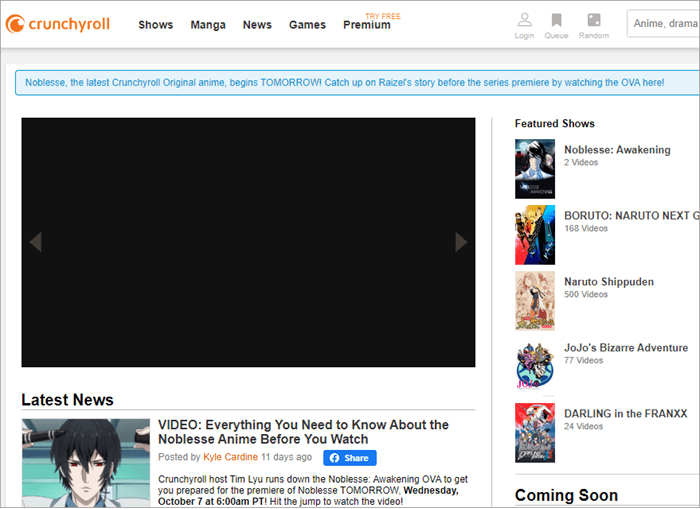Open BORUTO: NARUTO NEXT poster thumbnail
This screenshot has height=509, width=700.
click(535, 235)
